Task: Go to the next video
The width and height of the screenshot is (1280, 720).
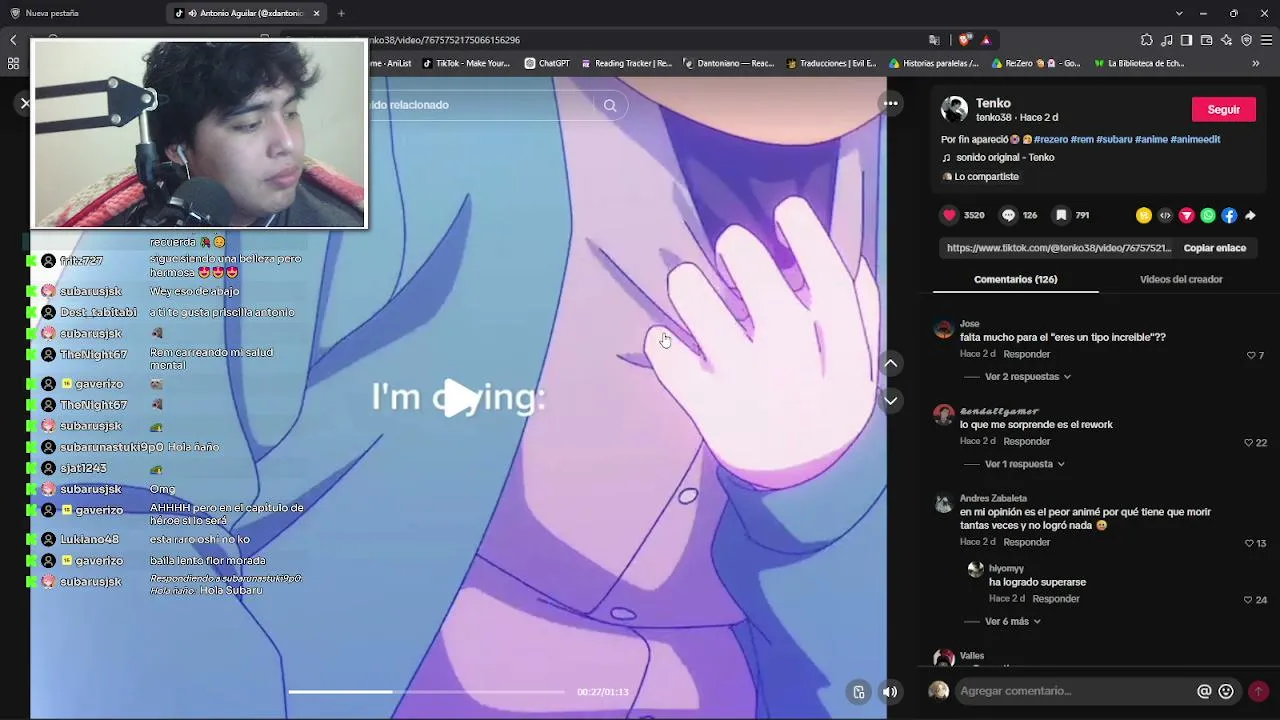Action: 890,400
